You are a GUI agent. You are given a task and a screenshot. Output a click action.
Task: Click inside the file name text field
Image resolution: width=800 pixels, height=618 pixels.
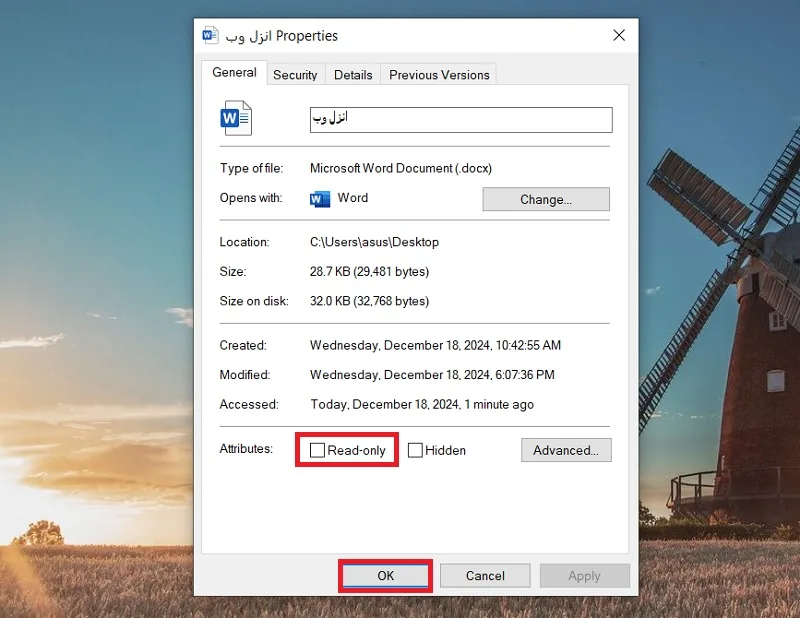point(461,120)
